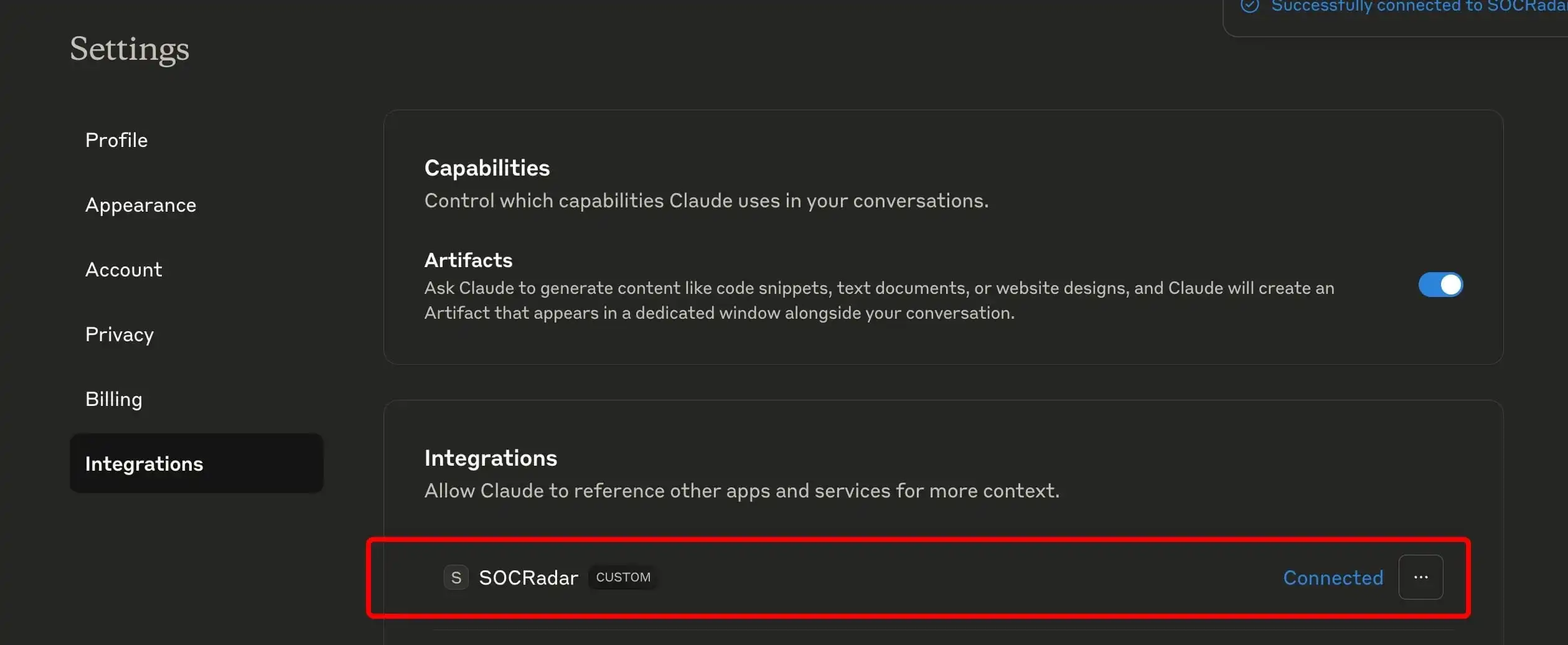Switch to Billing settings

(114, 399)
